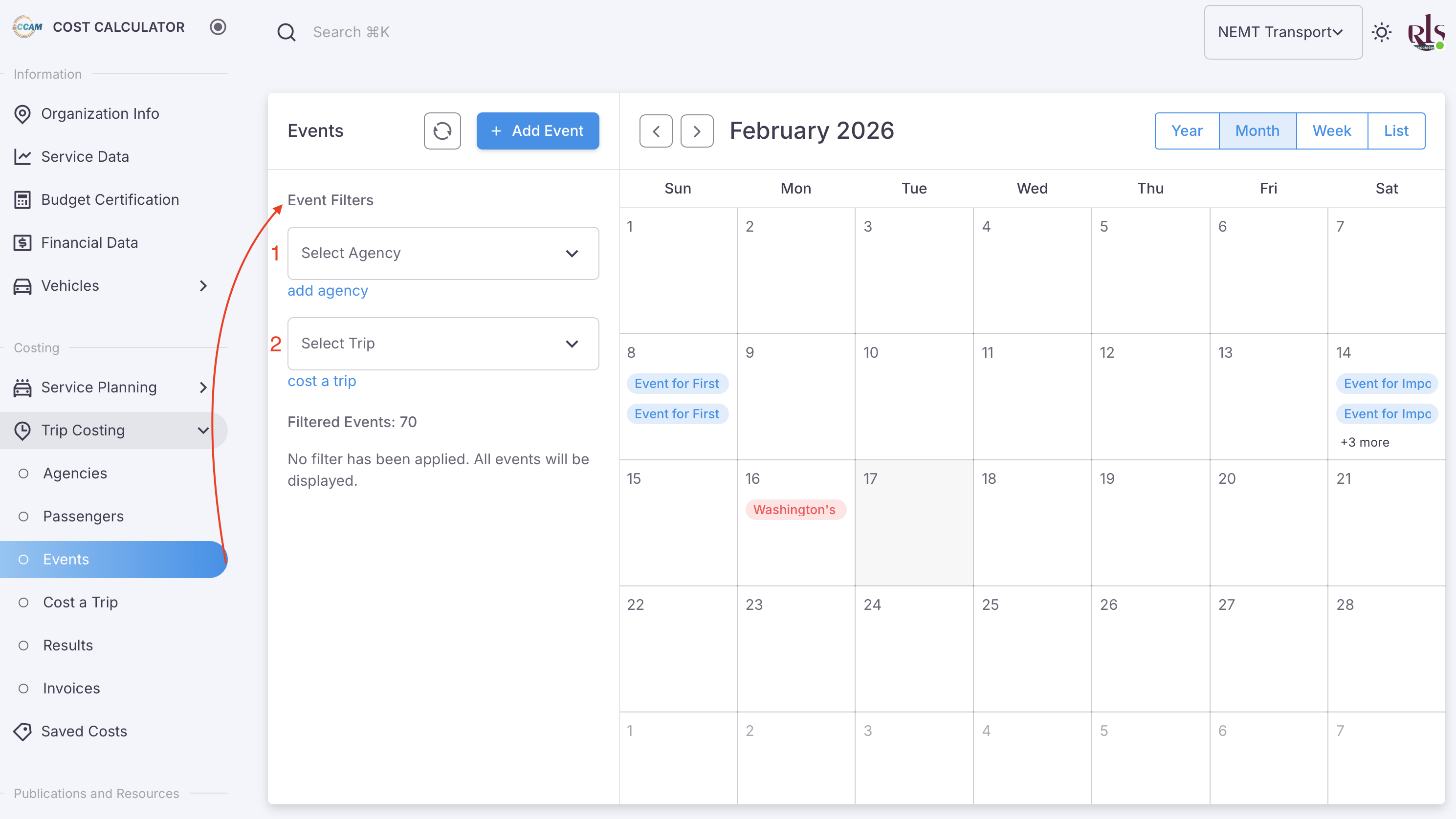Click the add agency link

click(327, 290)
